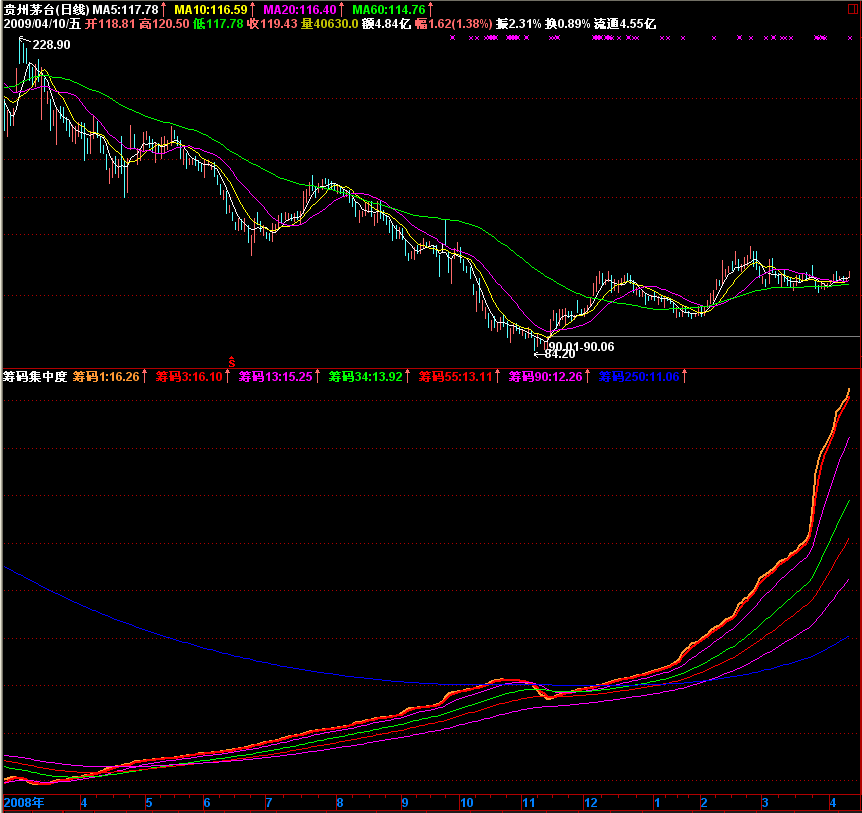Click the 90.01-90.06 price label
862x813 pixels.
pos(581,346)
